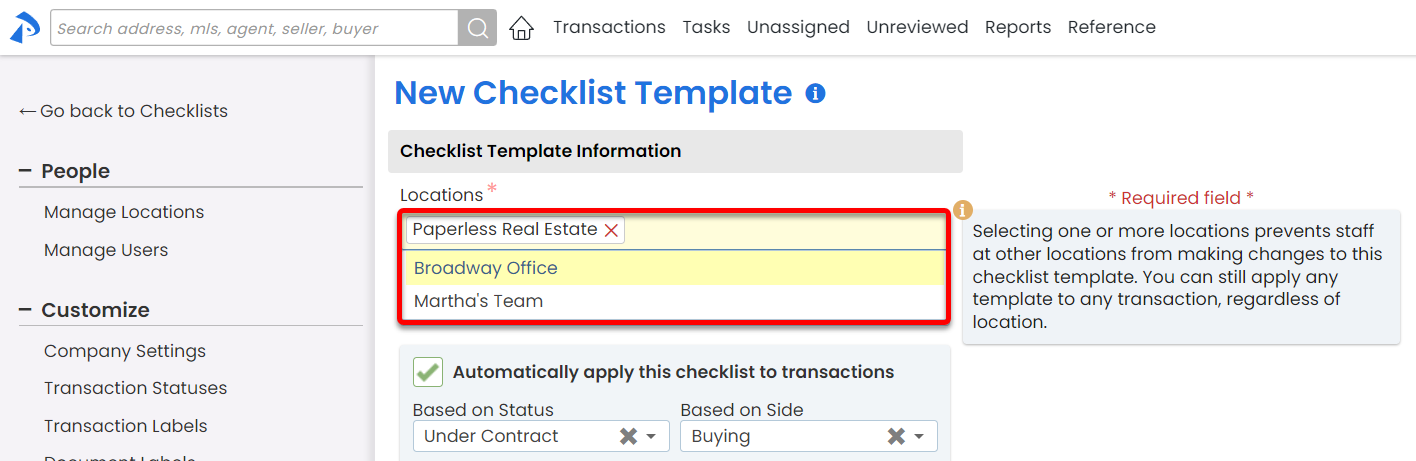The height and width of the screenshot is (461, 1416).
Task: Open the Based on Status dropdown arrow
Action: click(651, 437)
